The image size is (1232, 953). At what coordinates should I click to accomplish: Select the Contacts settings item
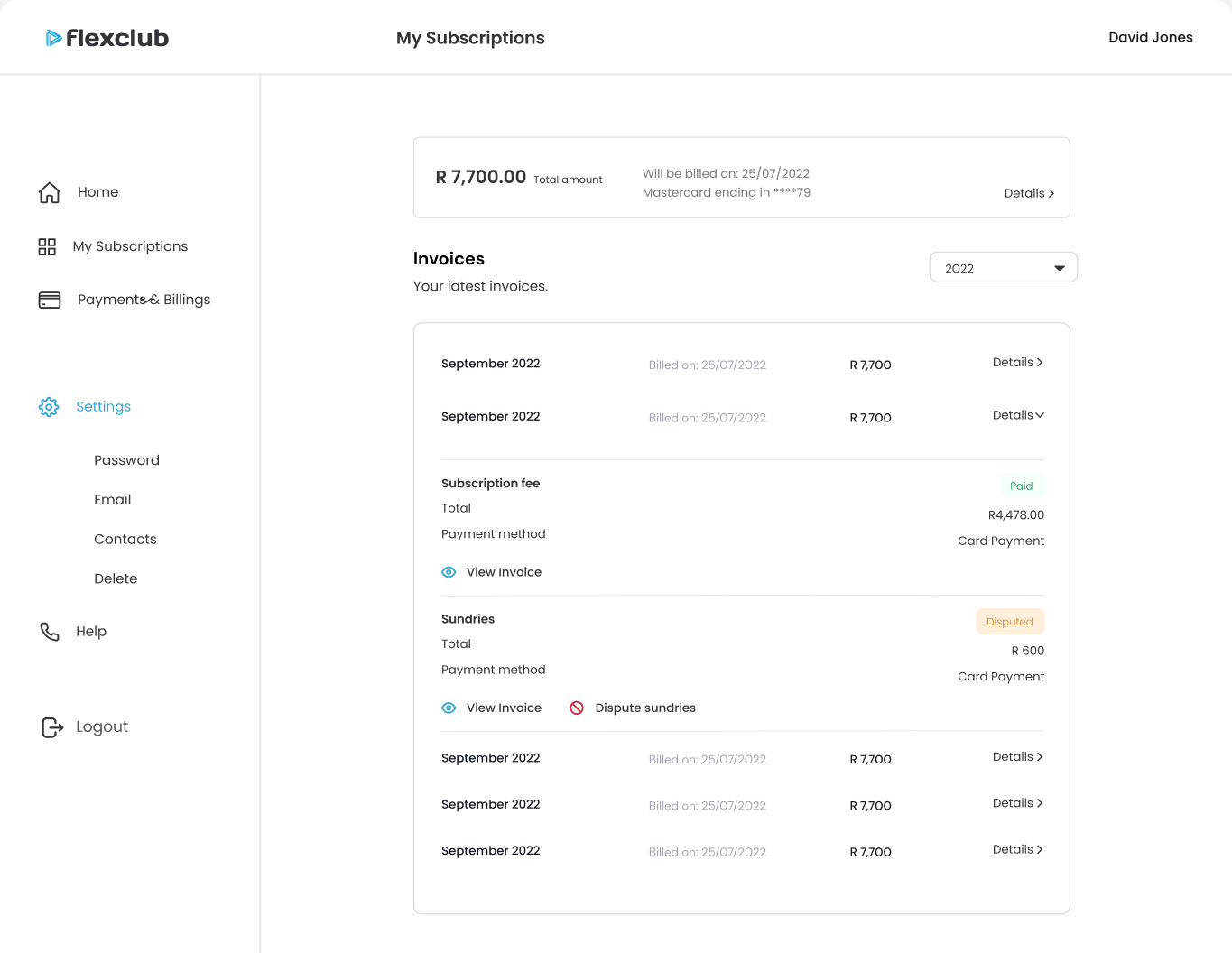125,540
